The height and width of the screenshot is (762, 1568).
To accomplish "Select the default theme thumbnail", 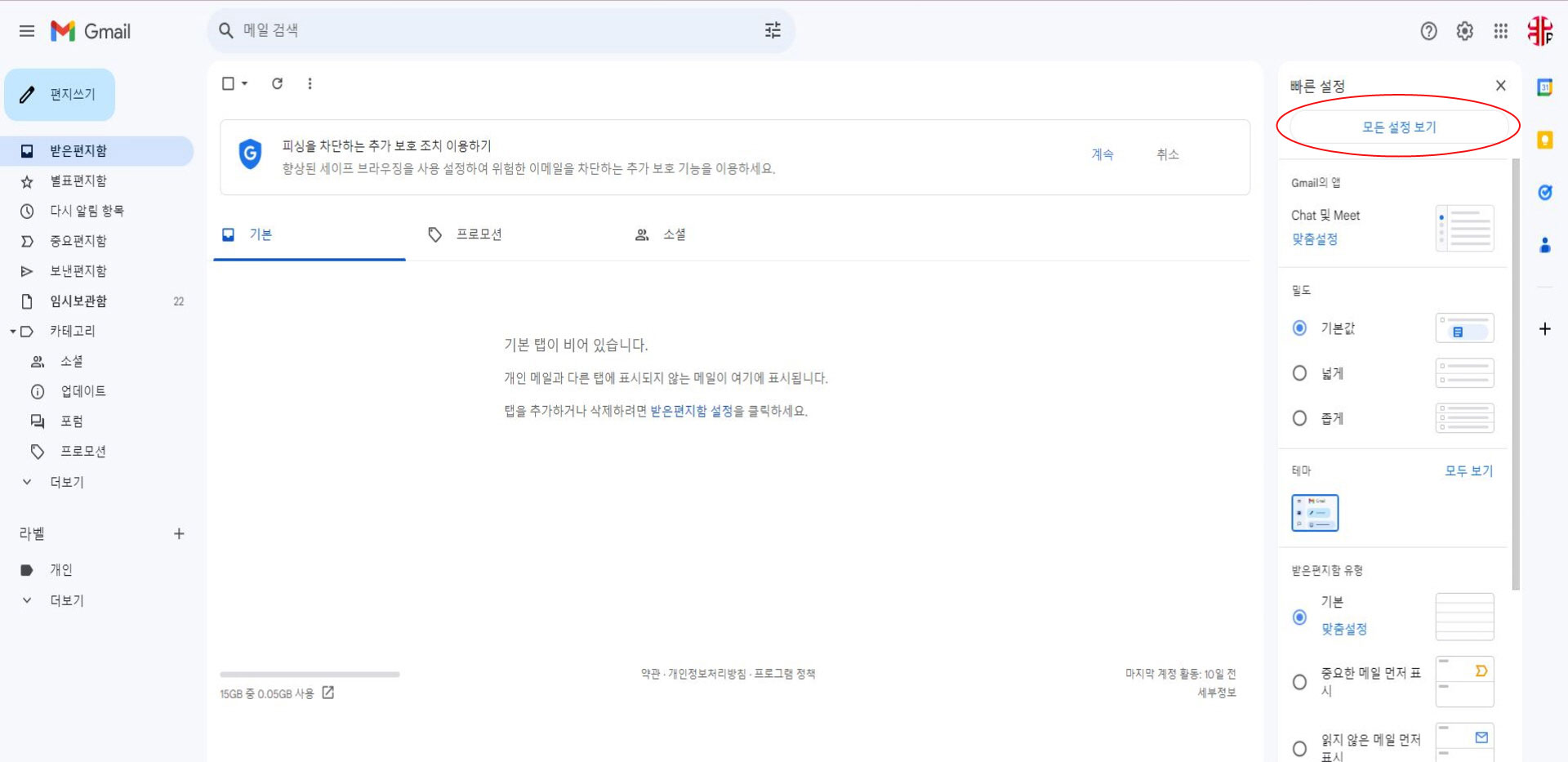I will click(x=1315, y=513).
